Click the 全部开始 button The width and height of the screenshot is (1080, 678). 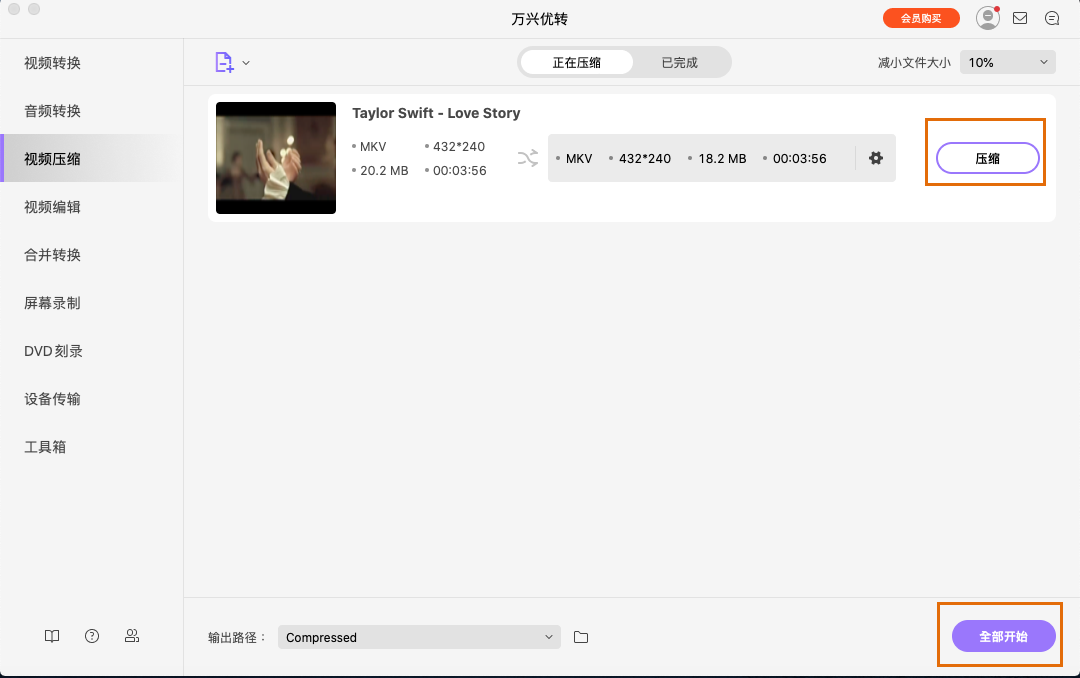pos(1000,636)
